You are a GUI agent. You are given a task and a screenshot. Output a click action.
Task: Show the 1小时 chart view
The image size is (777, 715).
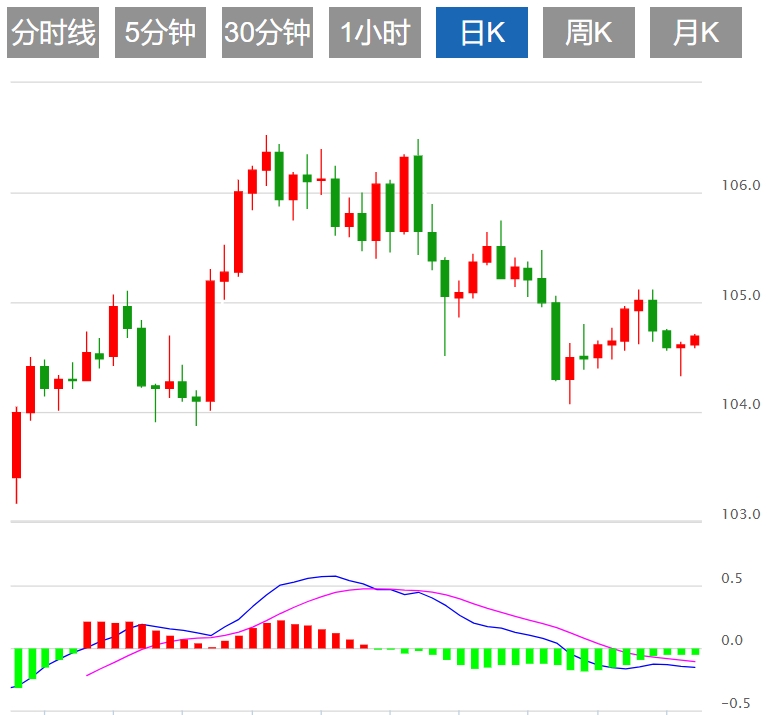point(374,33)
